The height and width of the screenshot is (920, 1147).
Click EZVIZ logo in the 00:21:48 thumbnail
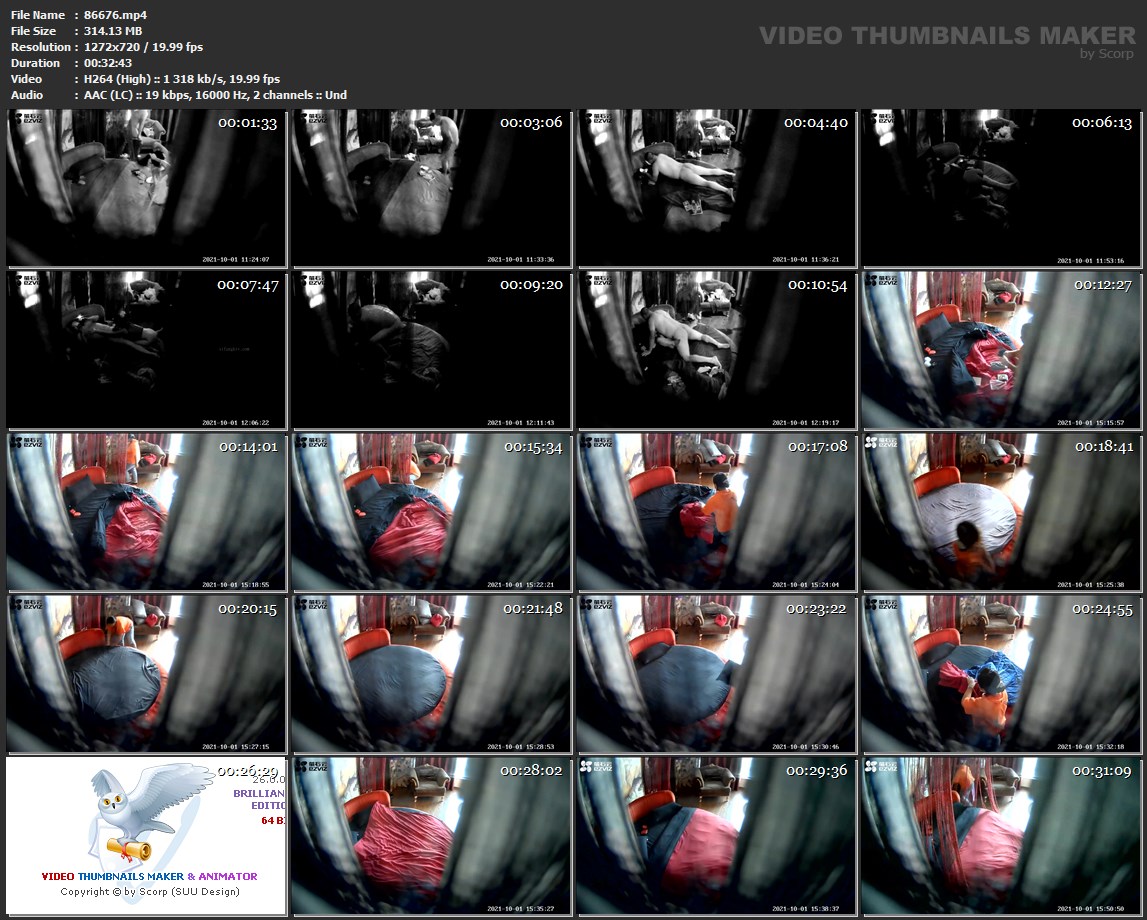point(311,605)
